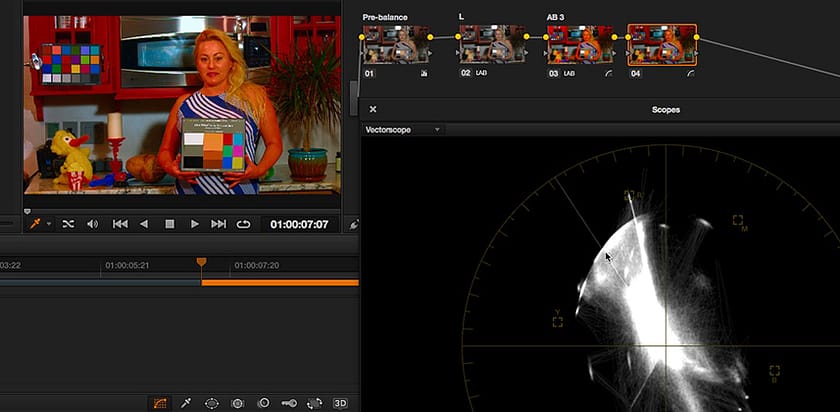This screenshot has height=412, width=840.
Task: Mute audio with the speaker icon
Action: click(x=93, y=224)
